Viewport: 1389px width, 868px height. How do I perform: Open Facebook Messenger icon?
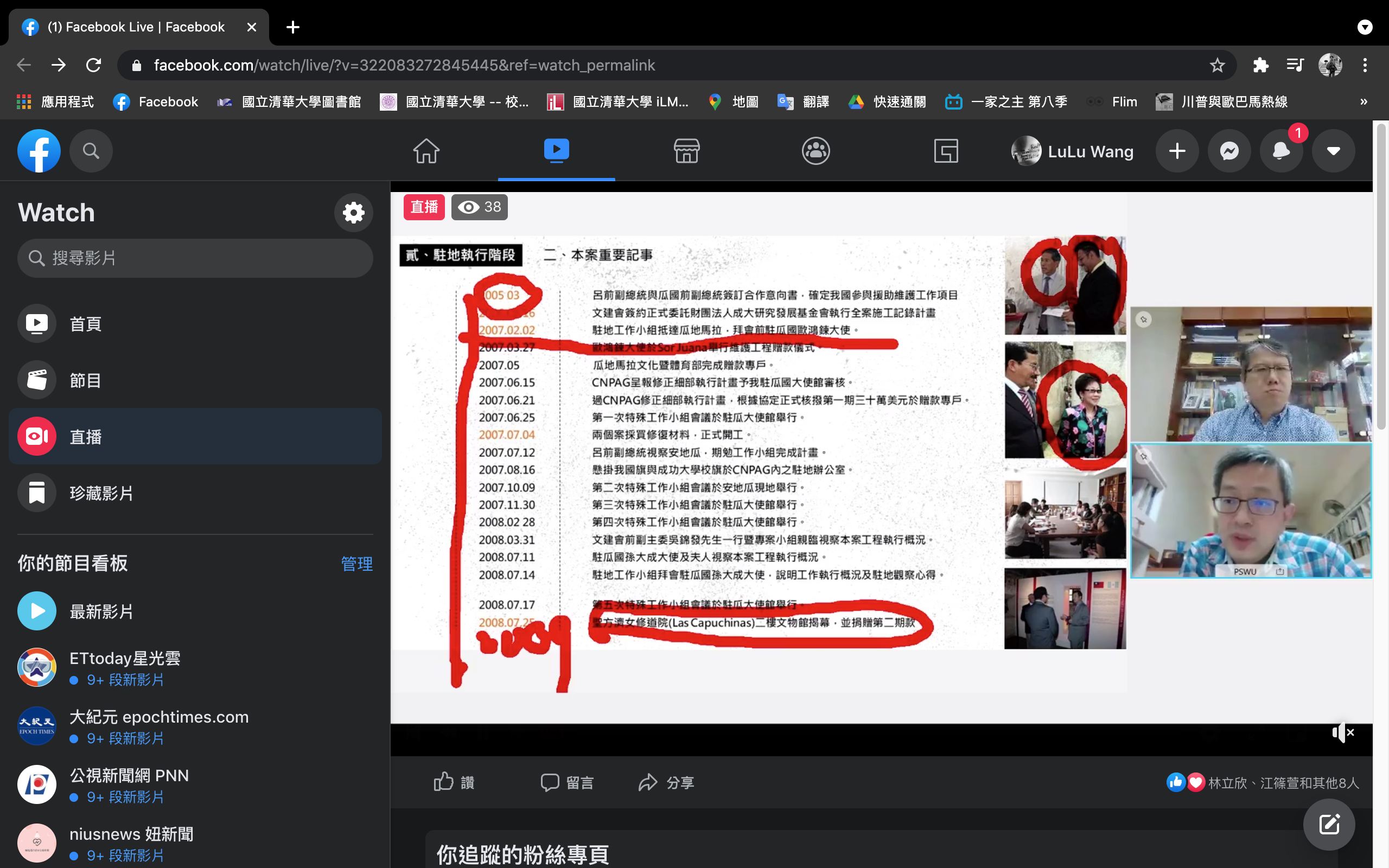[1229, 151]
